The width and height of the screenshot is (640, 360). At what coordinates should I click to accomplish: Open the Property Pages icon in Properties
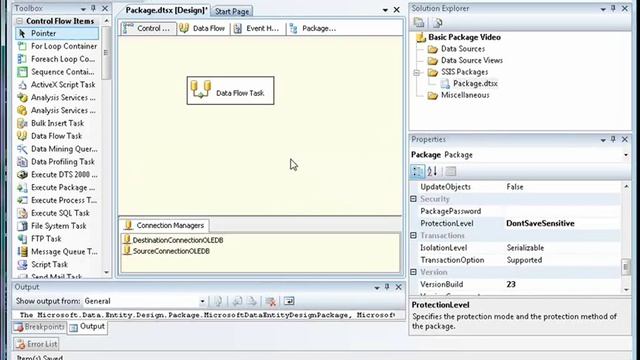click(x=451, y=171)
